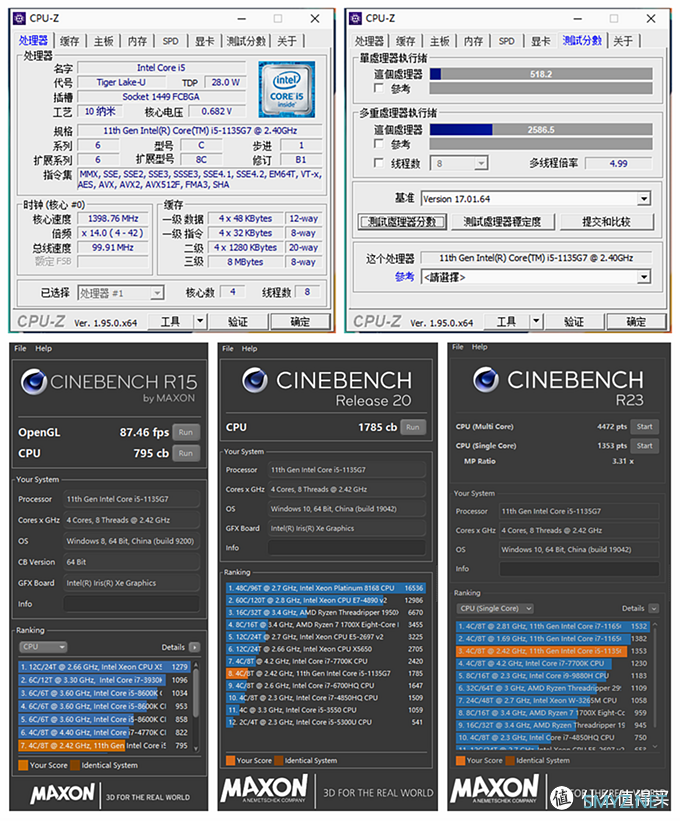This screenshot has width=680, height=821.
Task: Expand Details arrow in Cinebench R15
Action: 194,647
